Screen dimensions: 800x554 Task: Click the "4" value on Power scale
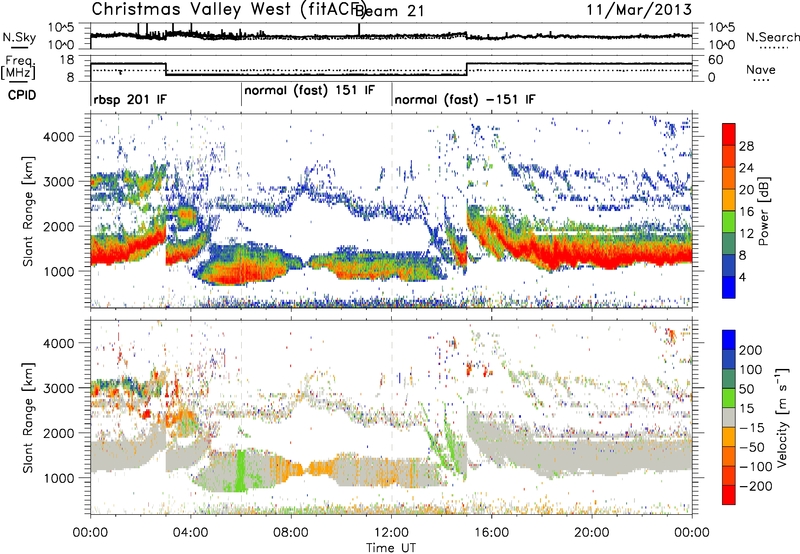[743, 278]
